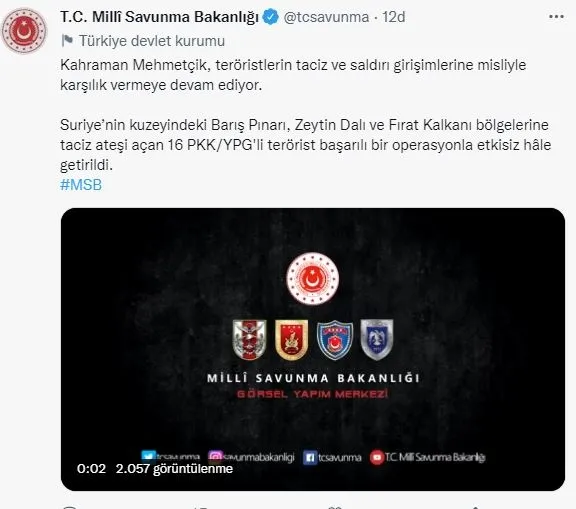Open the #MSB hashtag
Viewport: 576px width, 509px height.
coord(81,185)
